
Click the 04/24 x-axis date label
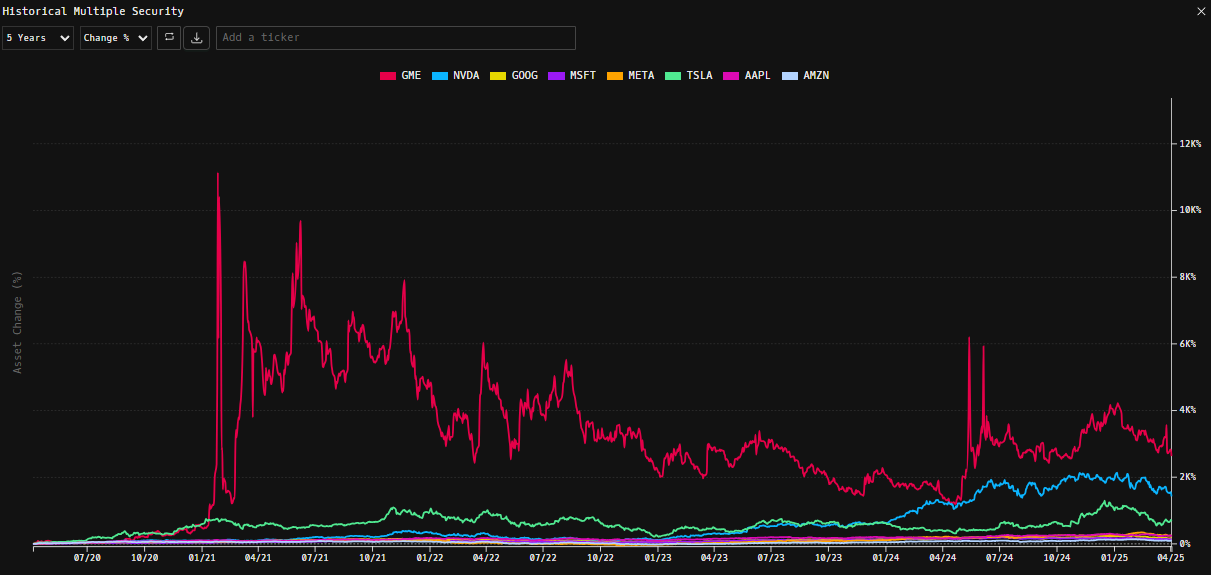pos(943,558)
